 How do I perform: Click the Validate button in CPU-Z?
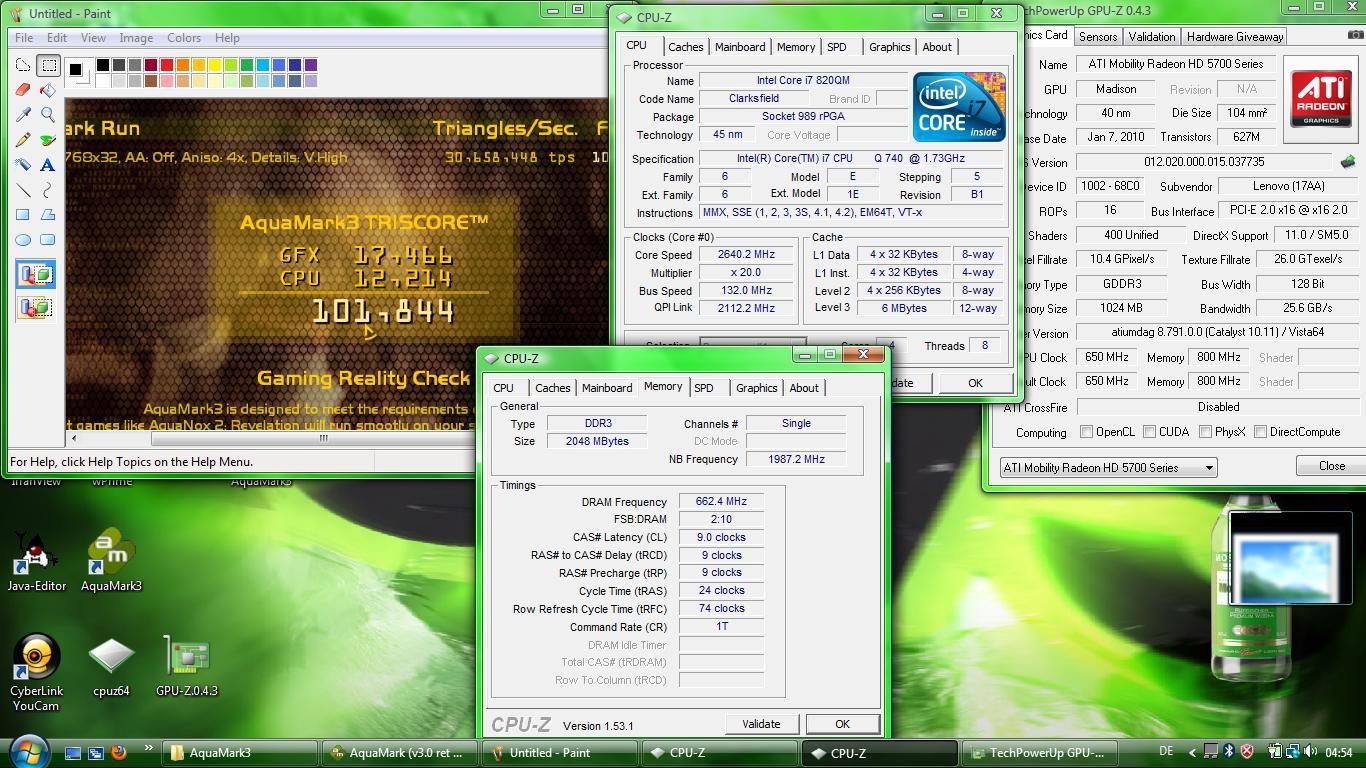(x=761, y=724)
